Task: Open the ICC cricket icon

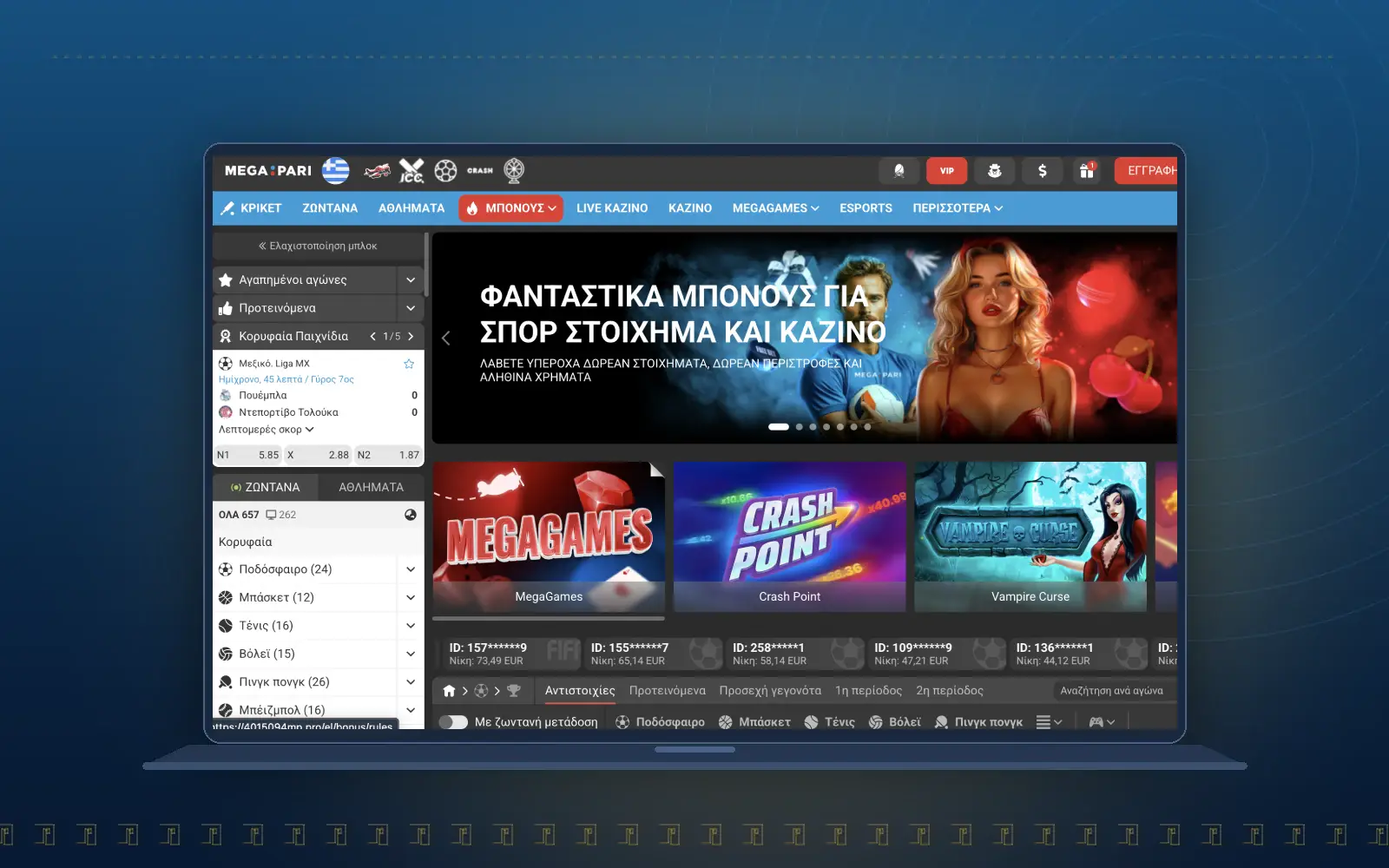Action: pos(411,171)
